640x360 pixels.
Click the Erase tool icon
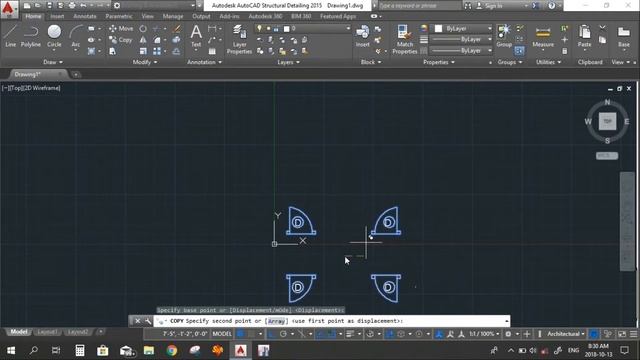point(176,29)
